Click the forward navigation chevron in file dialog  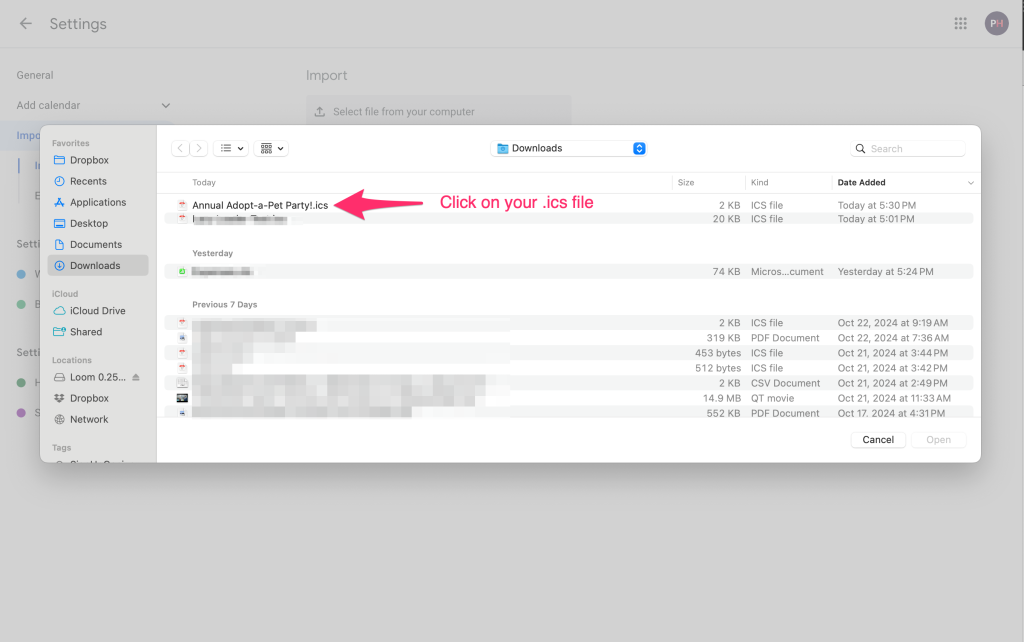point(199,148)
